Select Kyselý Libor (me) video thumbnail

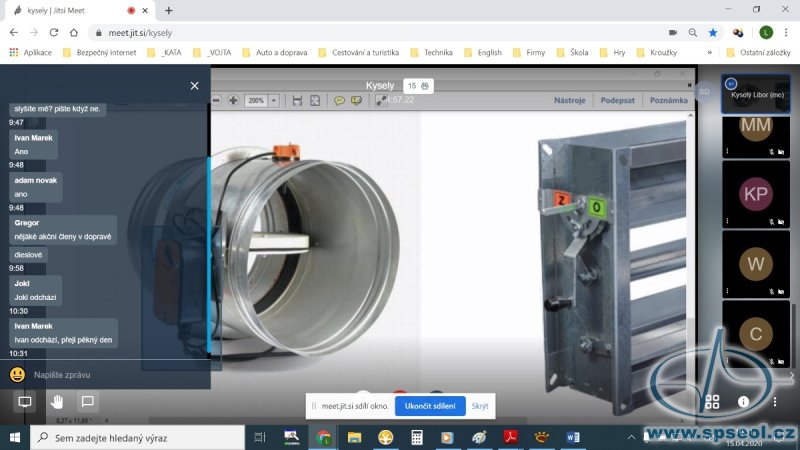pyautogui.click(x=756, y=94)
